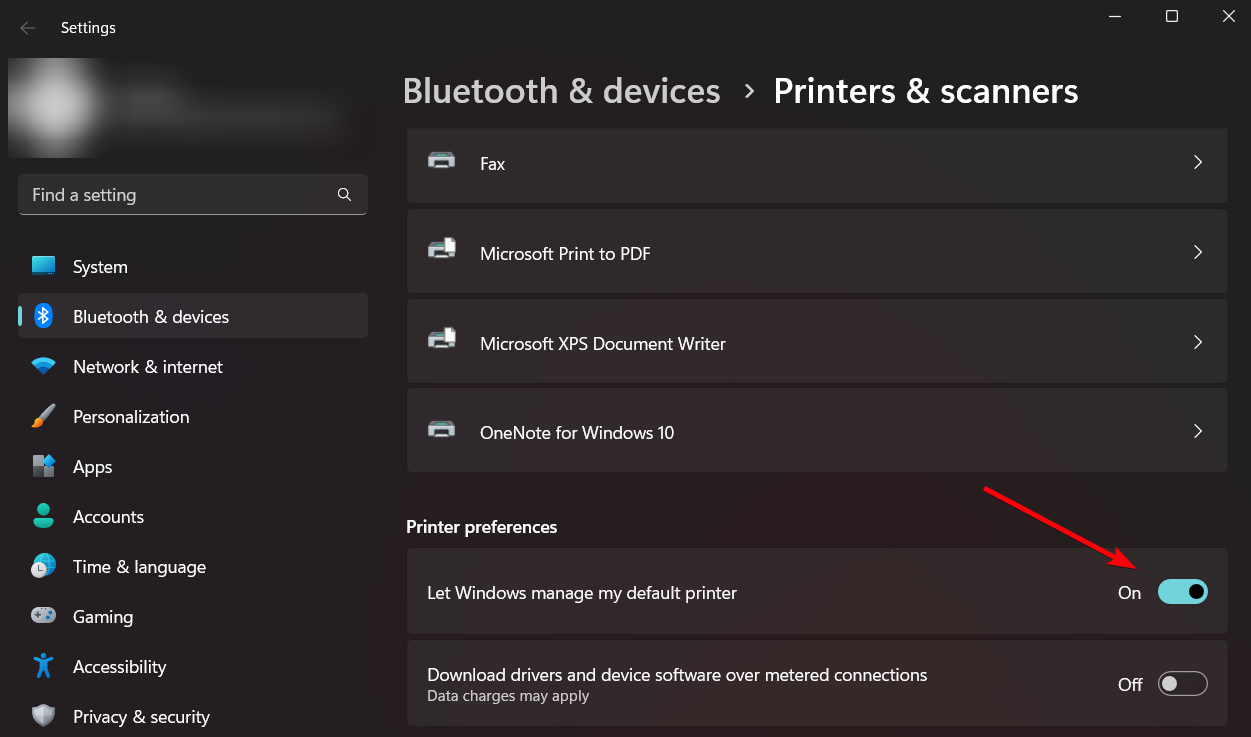Select the System settings icon
The height and width of the screenshot is (737, 1251).
pyautogui.click(x=44, y=266)
